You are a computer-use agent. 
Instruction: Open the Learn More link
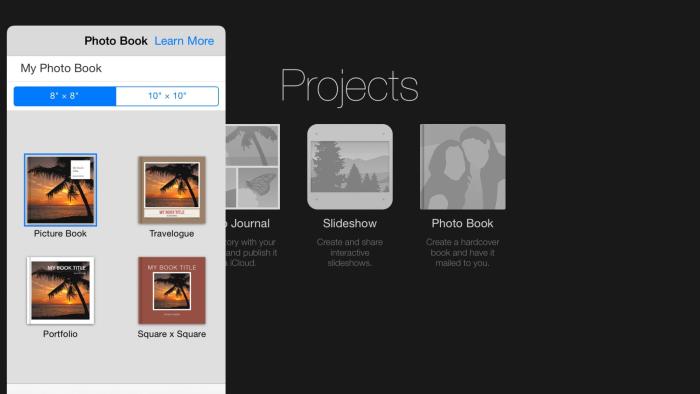[x=184, y=41]
